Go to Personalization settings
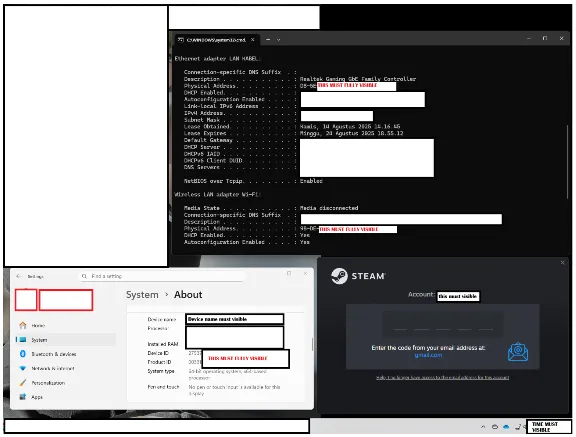The width and height of the screenshot is (576, 437). 42,383
